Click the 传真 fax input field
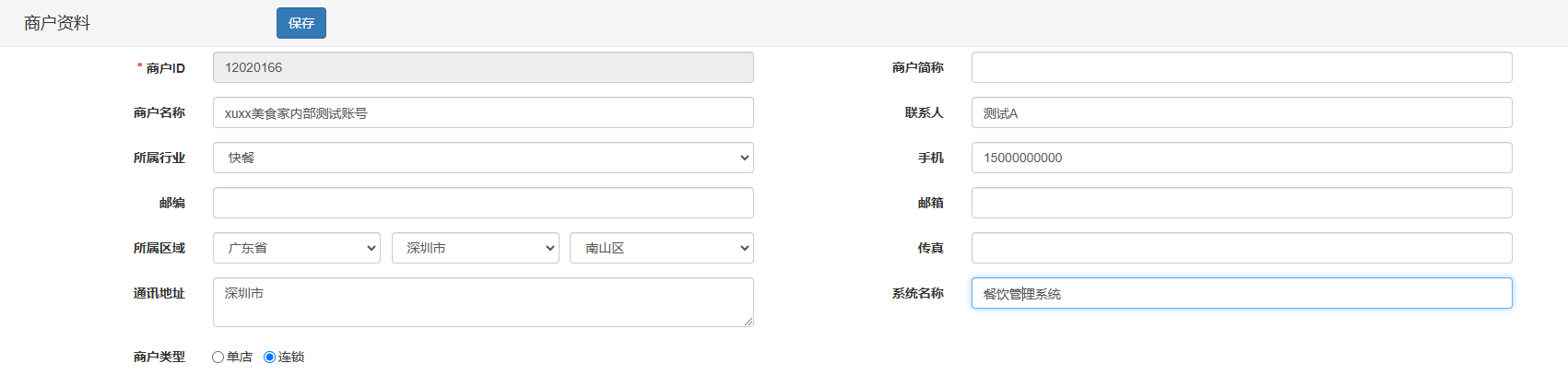 pos(1241,248)
